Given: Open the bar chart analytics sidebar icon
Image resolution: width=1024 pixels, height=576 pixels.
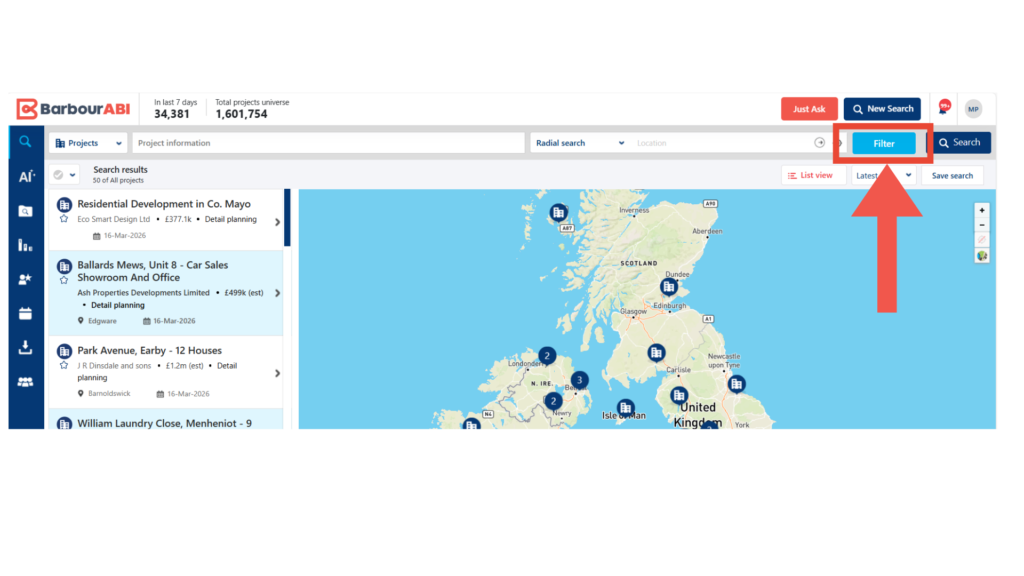Looking at the screenshot, I should coord(26,245).
